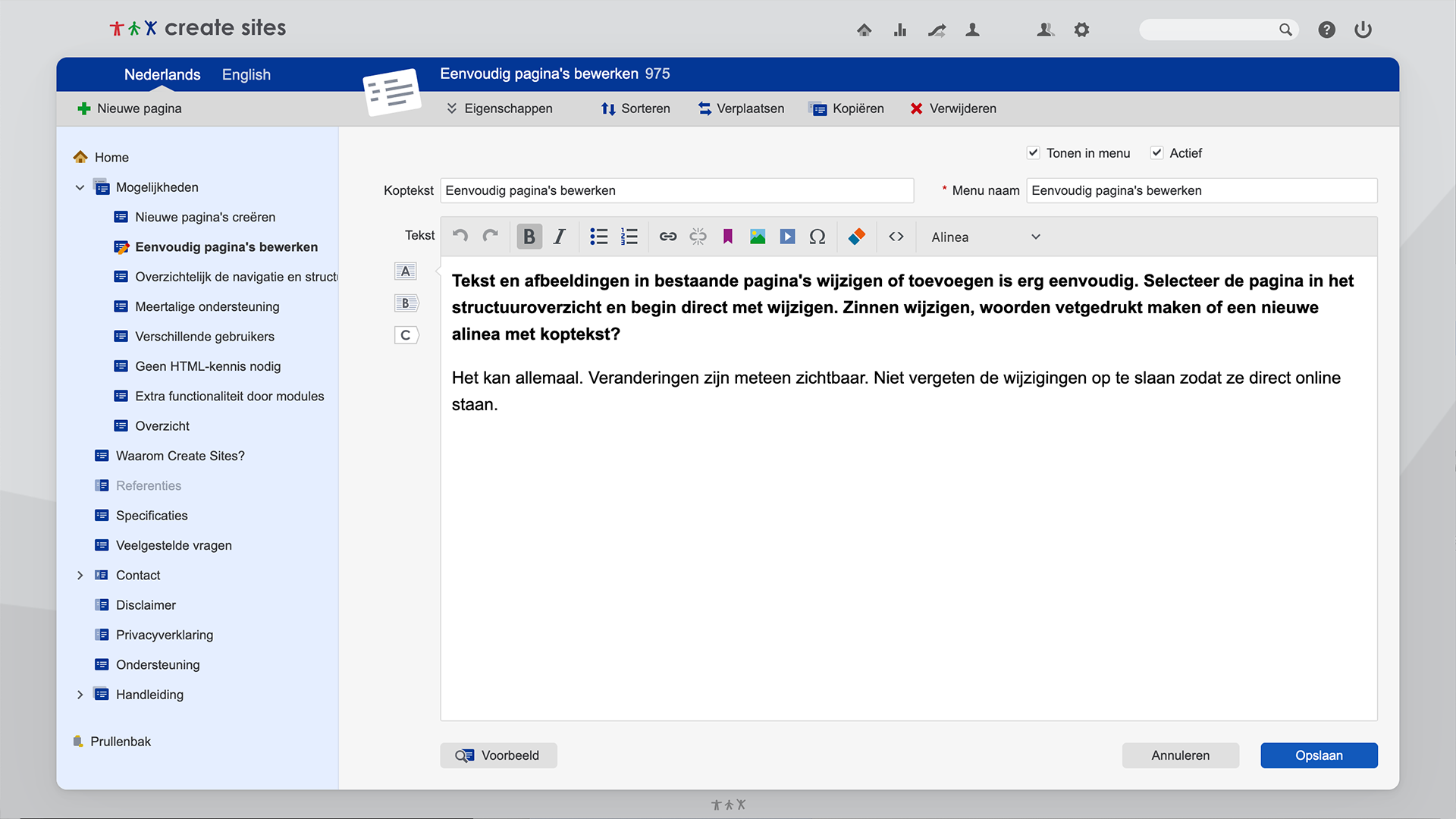Select Waarom Create Sites? page
Image resolution: width=1456 pixels, height=819 pixels.
tap(170, 456)
